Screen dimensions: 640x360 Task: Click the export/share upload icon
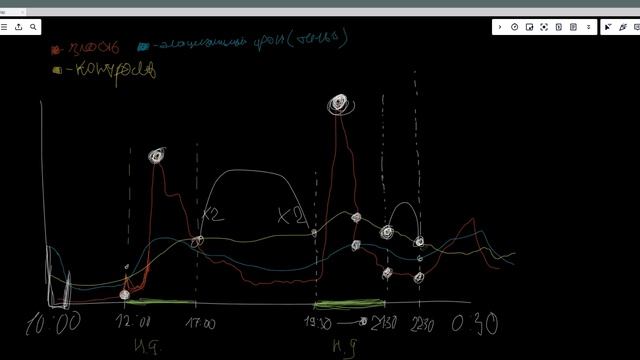coord(18,27)
